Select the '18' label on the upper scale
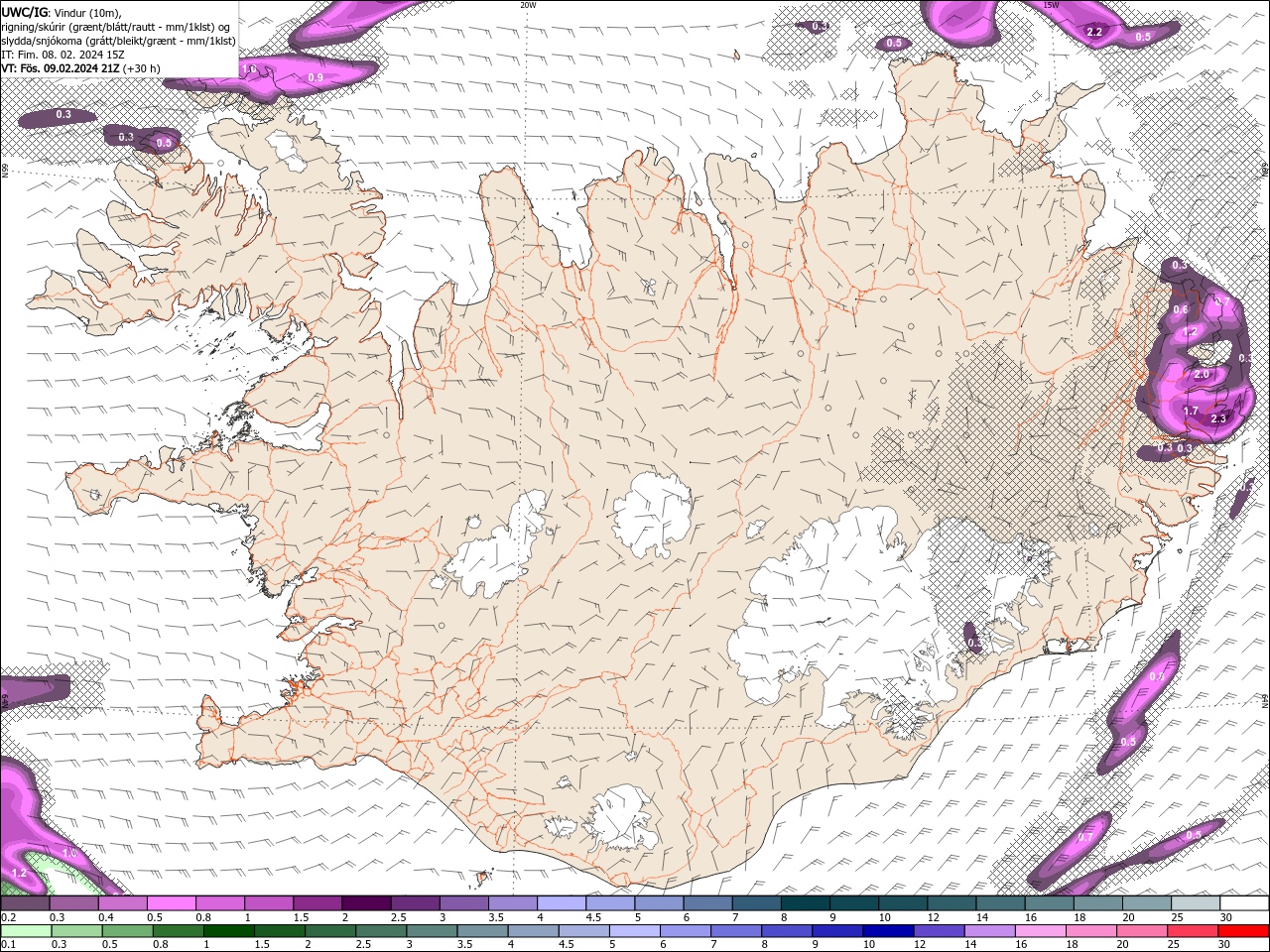The width and height of the screenshot is (1270, 952). point(1079,917)
